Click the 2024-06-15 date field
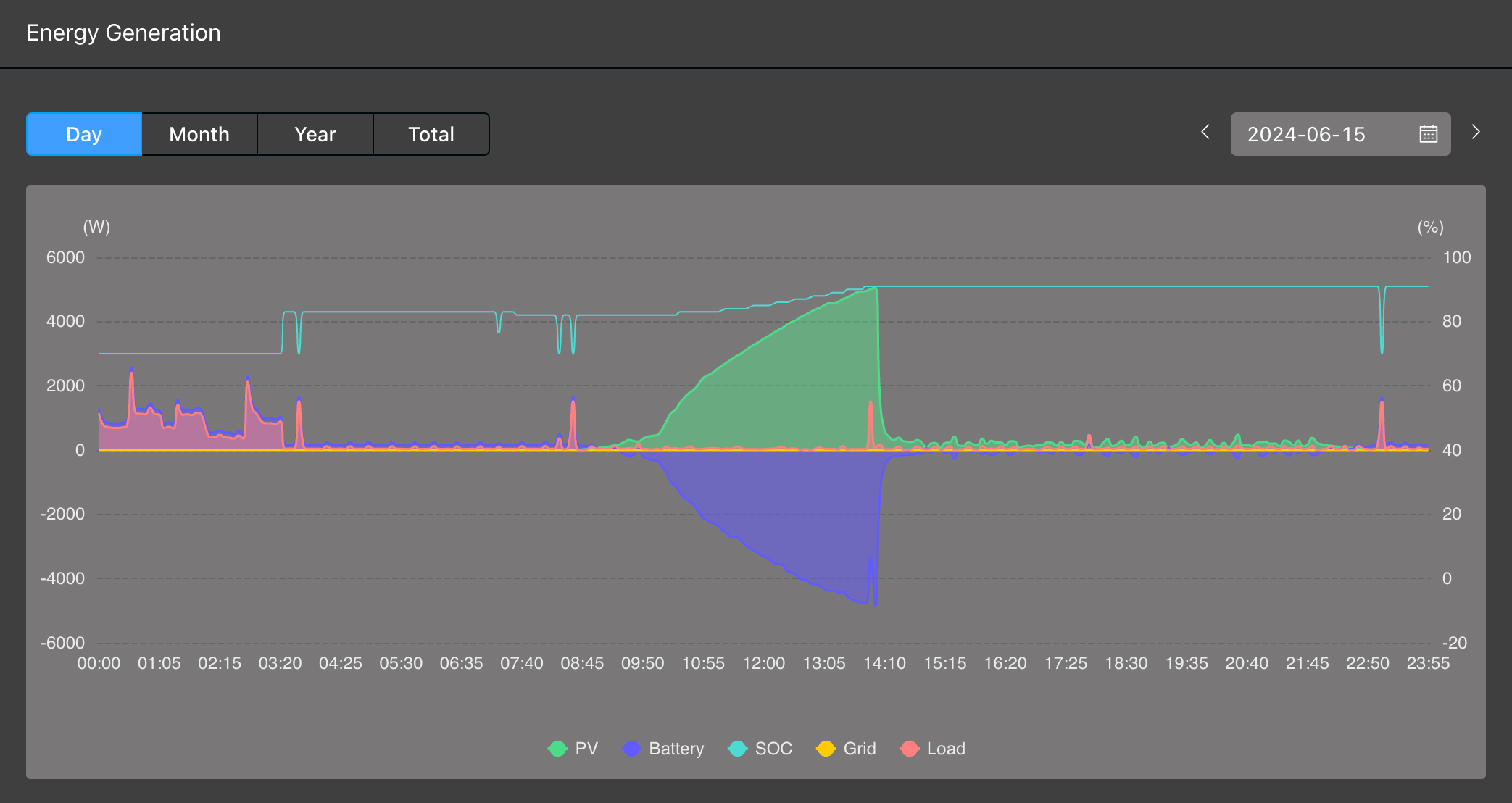 [1340, 134]
